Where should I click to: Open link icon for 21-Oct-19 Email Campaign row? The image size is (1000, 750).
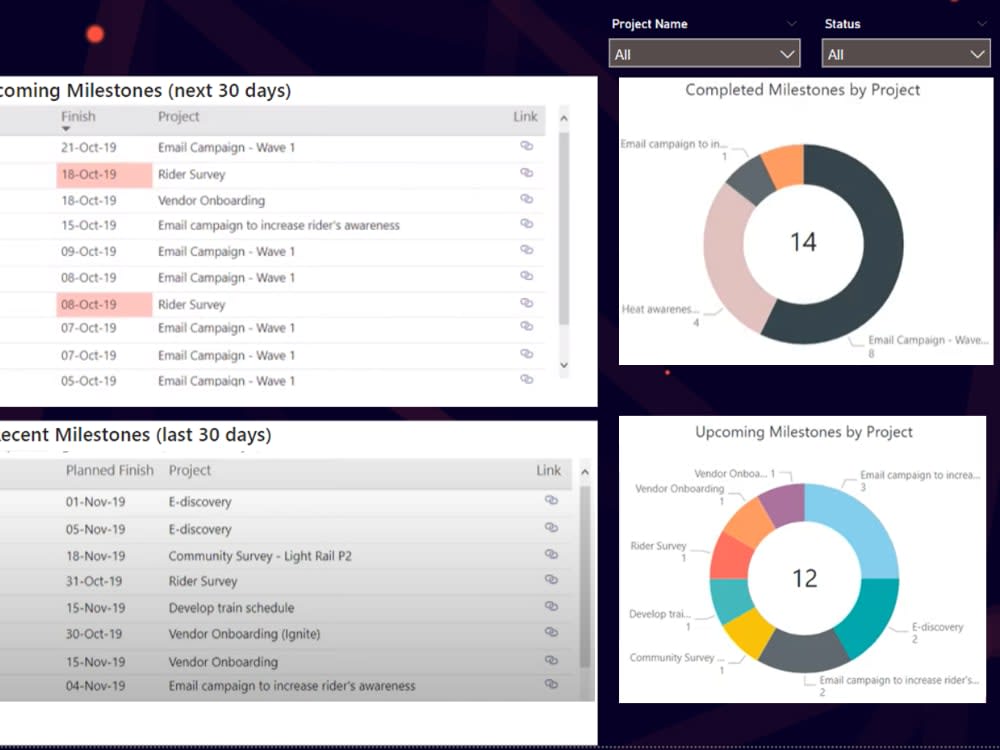click(x=526, y=146)
